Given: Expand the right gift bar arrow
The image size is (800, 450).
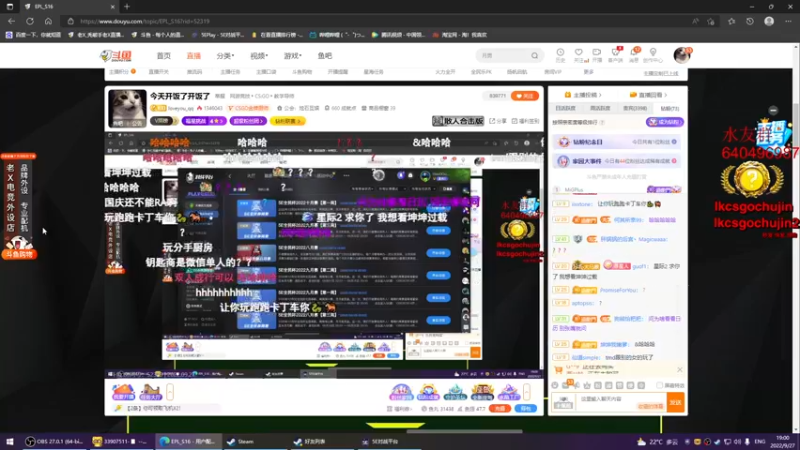Looking at the screenshot, I should coord(526,392).
